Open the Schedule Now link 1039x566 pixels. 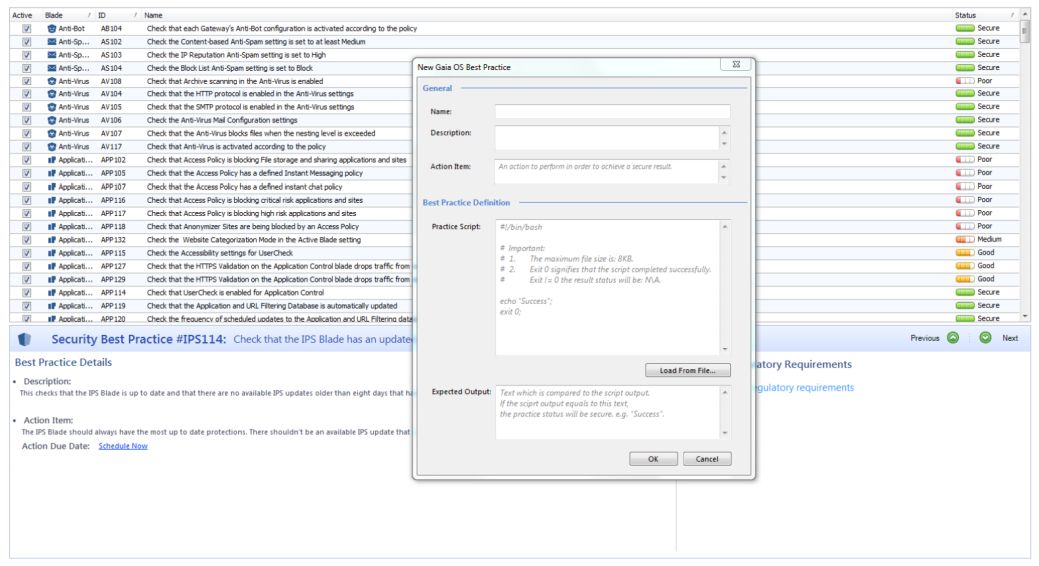pos(123,446)
